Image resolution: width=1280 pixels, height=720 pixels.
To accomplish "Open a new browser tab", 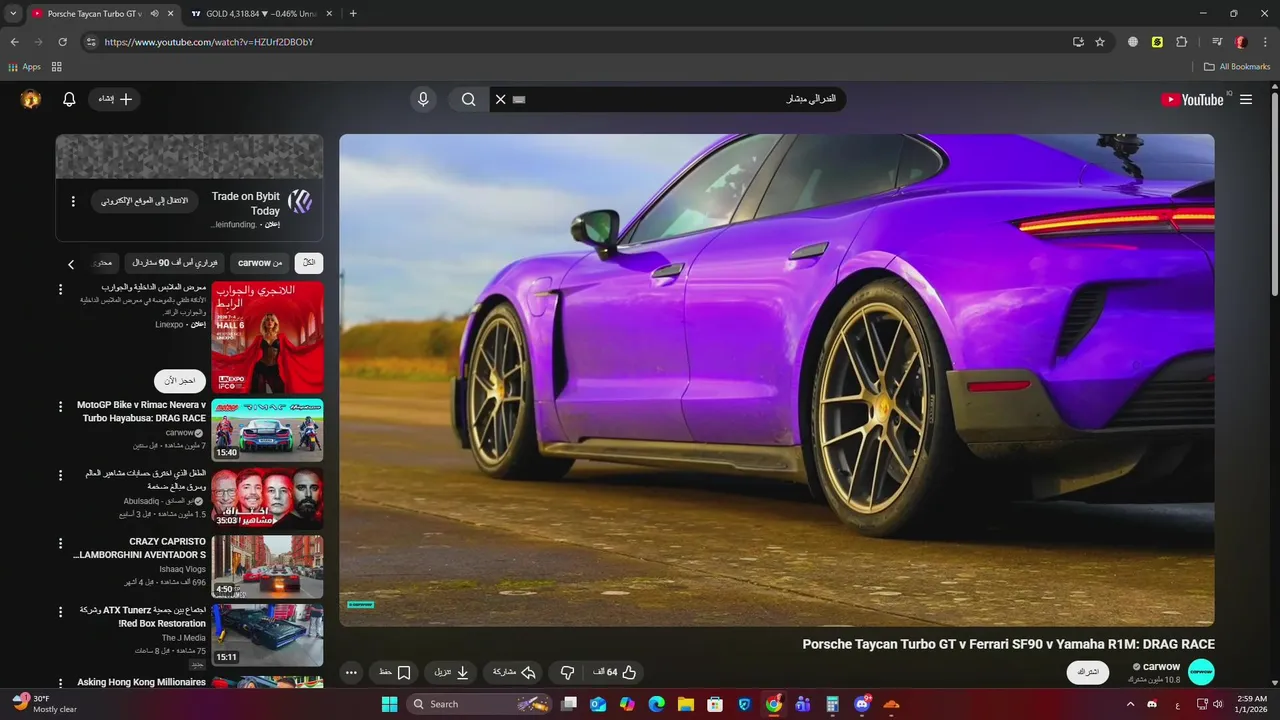I will click(x=353, y=13).
